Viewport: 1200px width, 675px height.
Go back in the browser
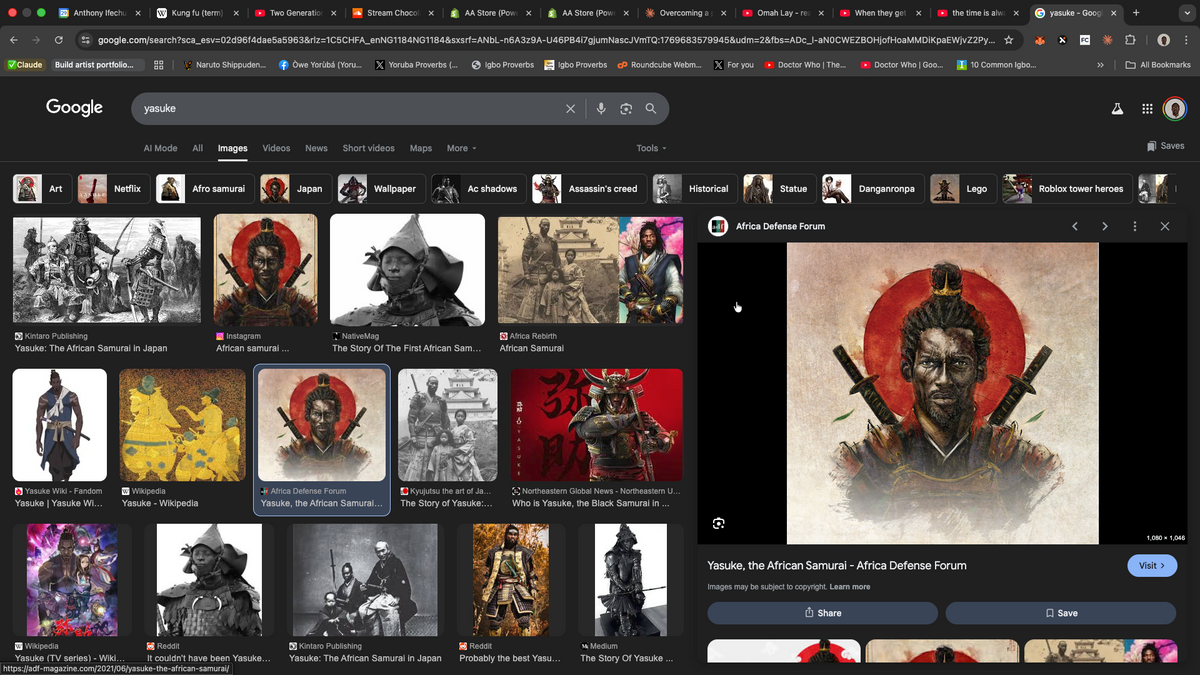13,40
